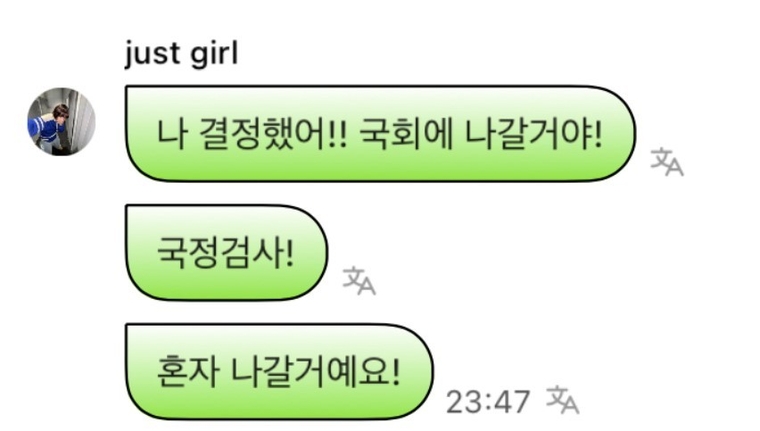The height and width of the screenshot is (431, 760).
Task: Tap the translate icon beside the shortest bubble
Action: point(359,281)
